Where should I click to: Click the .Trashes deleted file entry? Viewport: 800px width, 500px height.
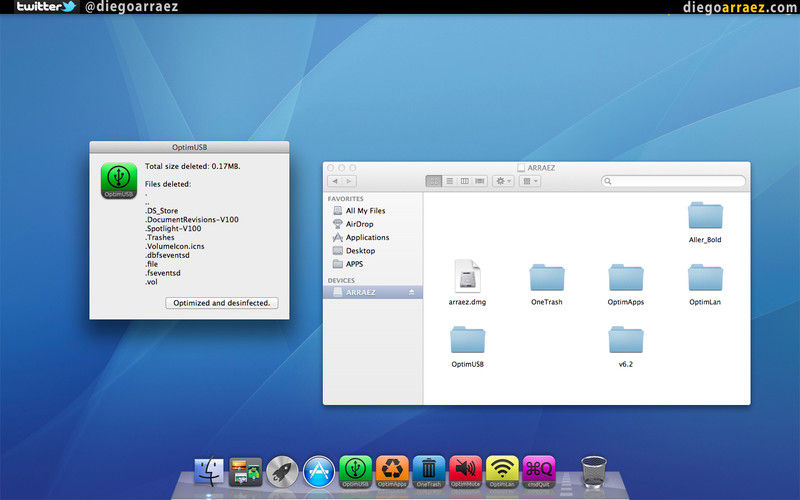160,237
